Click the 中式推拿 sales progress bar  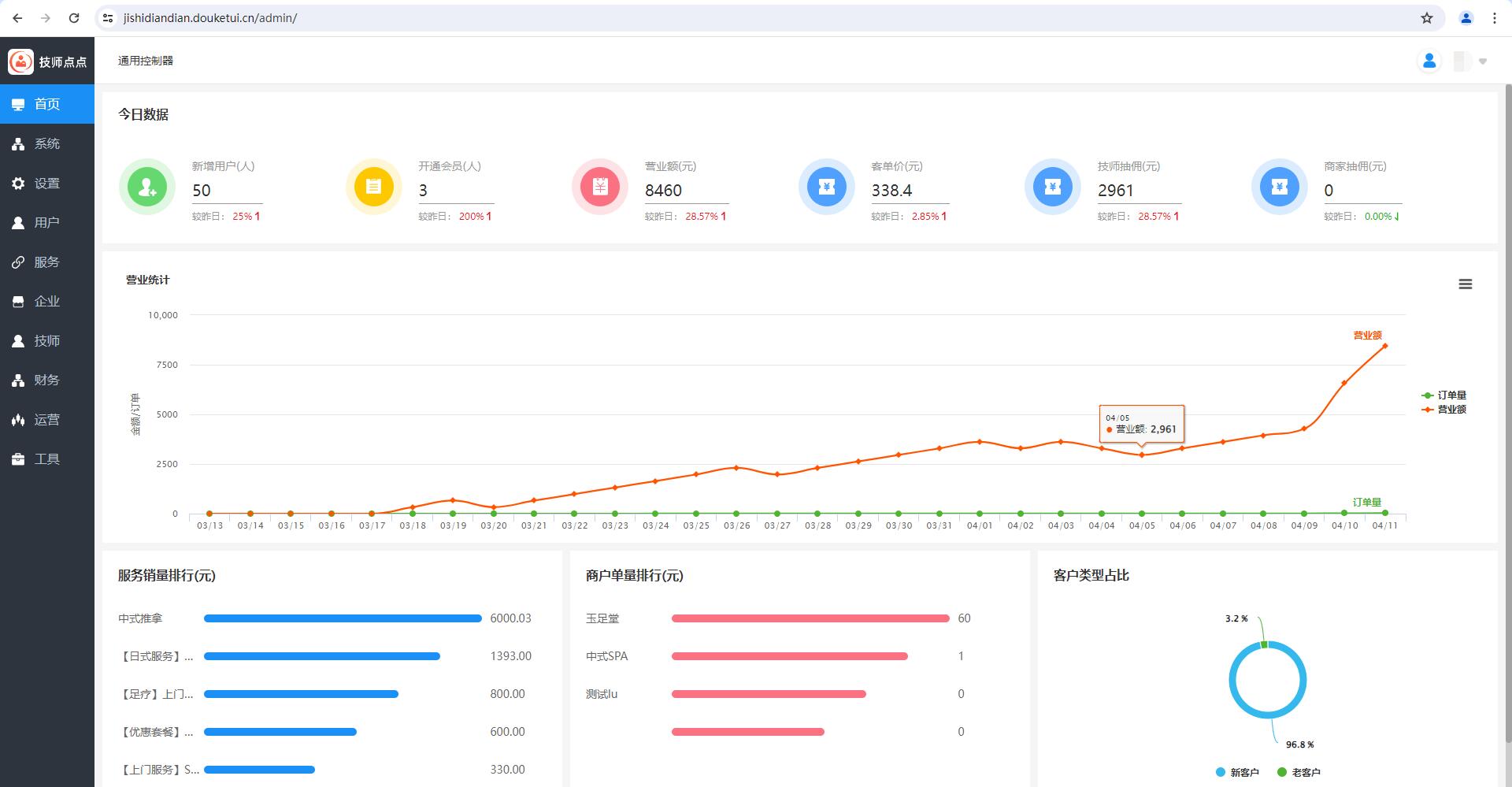pos(343,618)
